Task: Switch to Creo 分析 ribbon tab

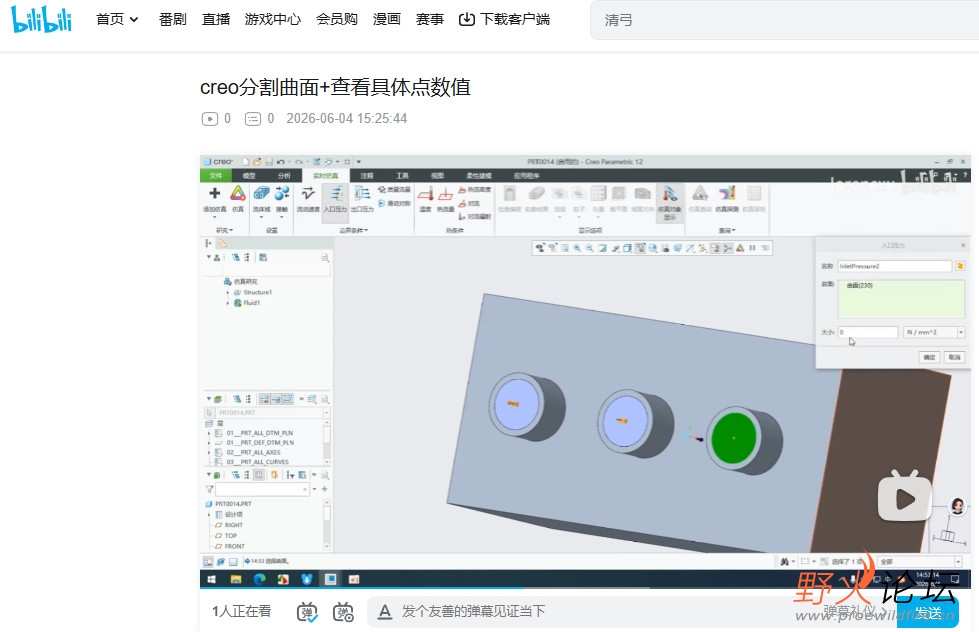Action: click(x=284, y=175)
